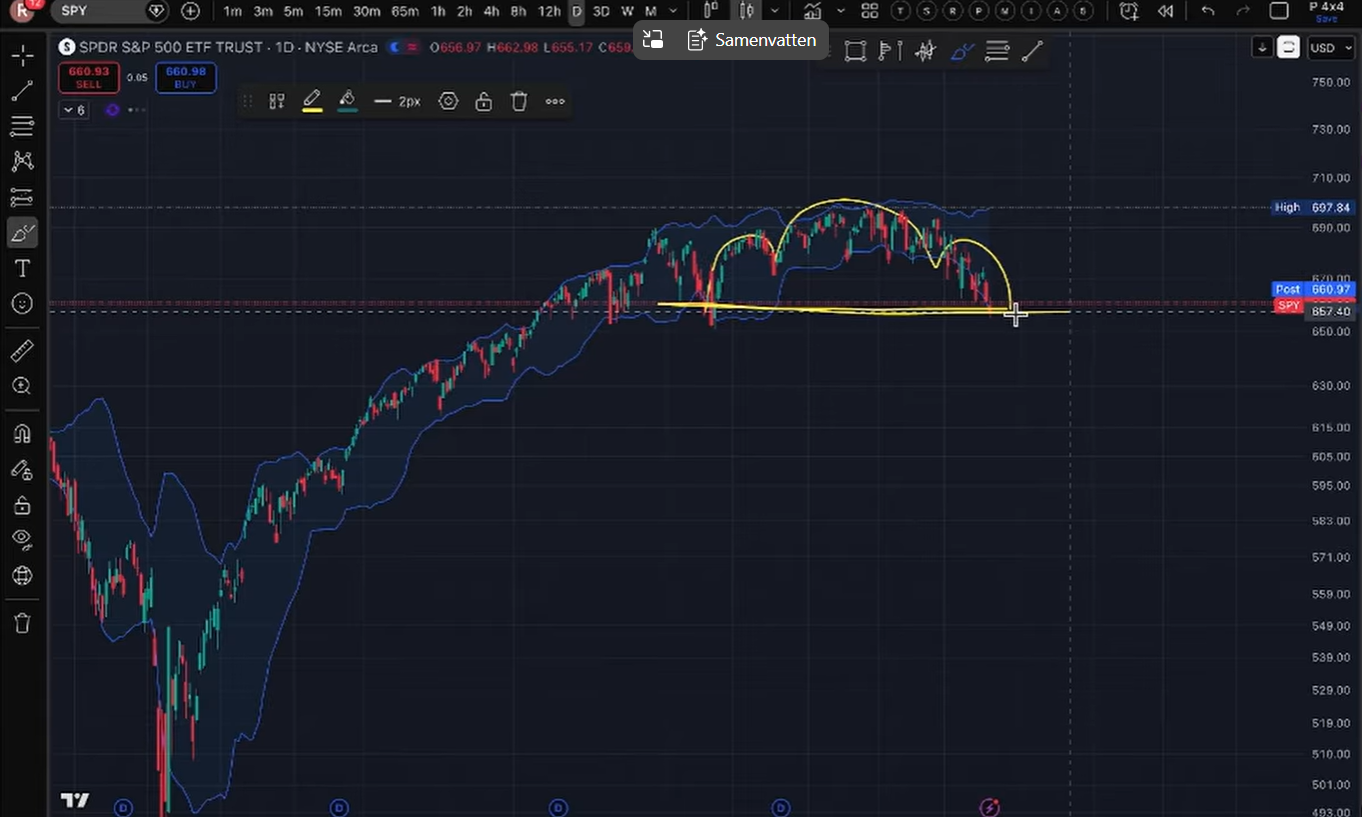This screenshot has width=1362, height=817.
Task: Select the highlighted brush drawing tool
Action: [x=21, y=233]
